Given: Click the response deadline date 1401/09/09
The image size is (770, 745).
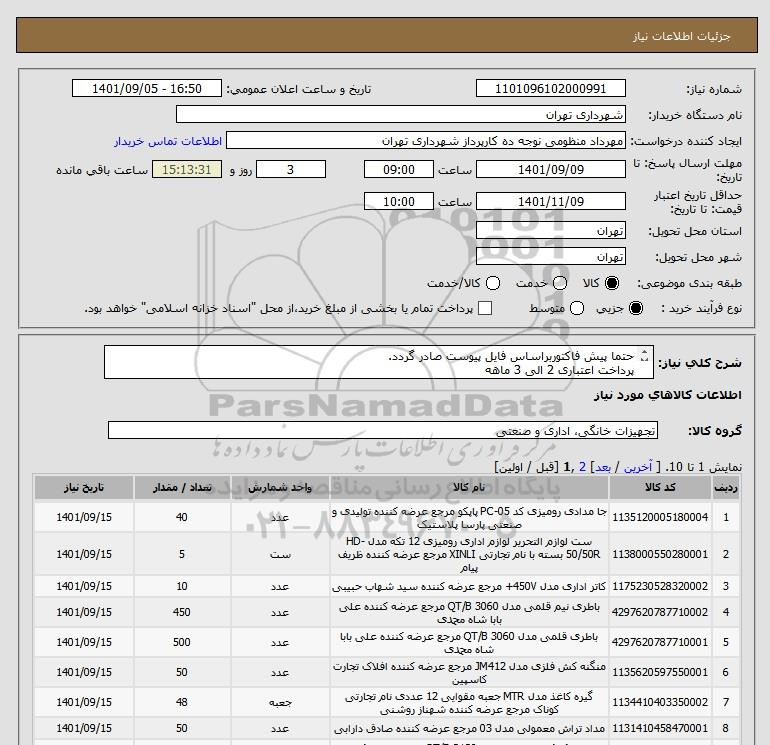Looking at the screenshot, I should click(x=550, y=169).
